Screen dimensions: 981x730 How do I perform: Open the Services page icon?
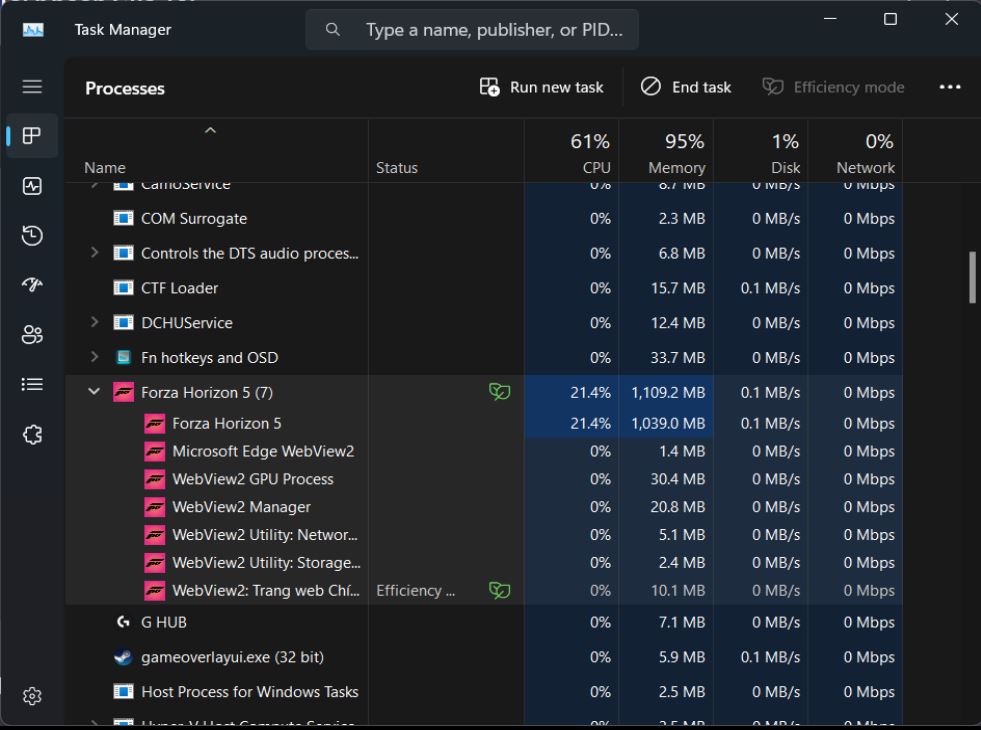coord(32,435)
